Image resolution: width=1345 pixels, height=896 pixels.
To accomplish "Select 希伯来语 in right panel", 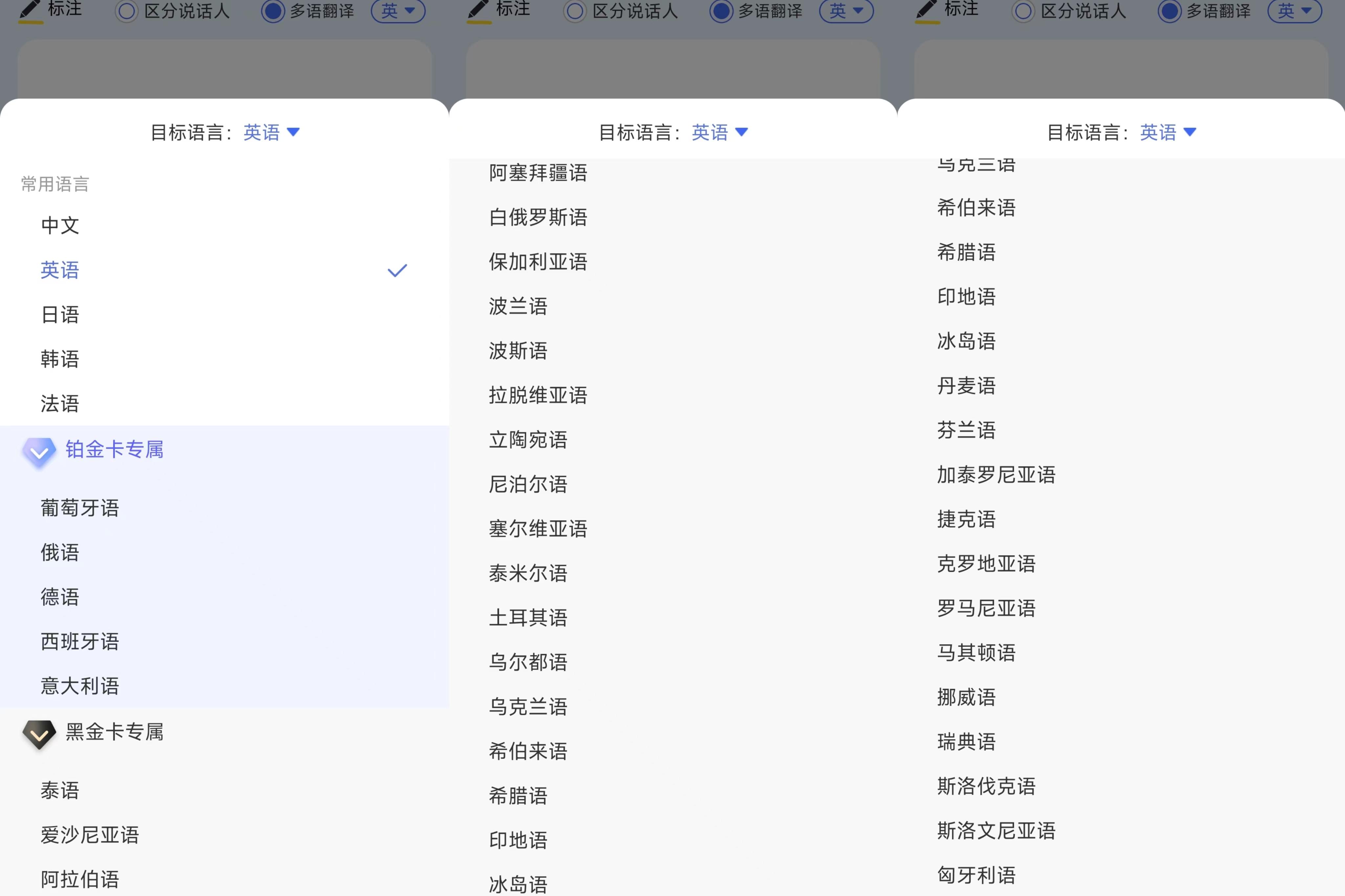I will [976, 207].
